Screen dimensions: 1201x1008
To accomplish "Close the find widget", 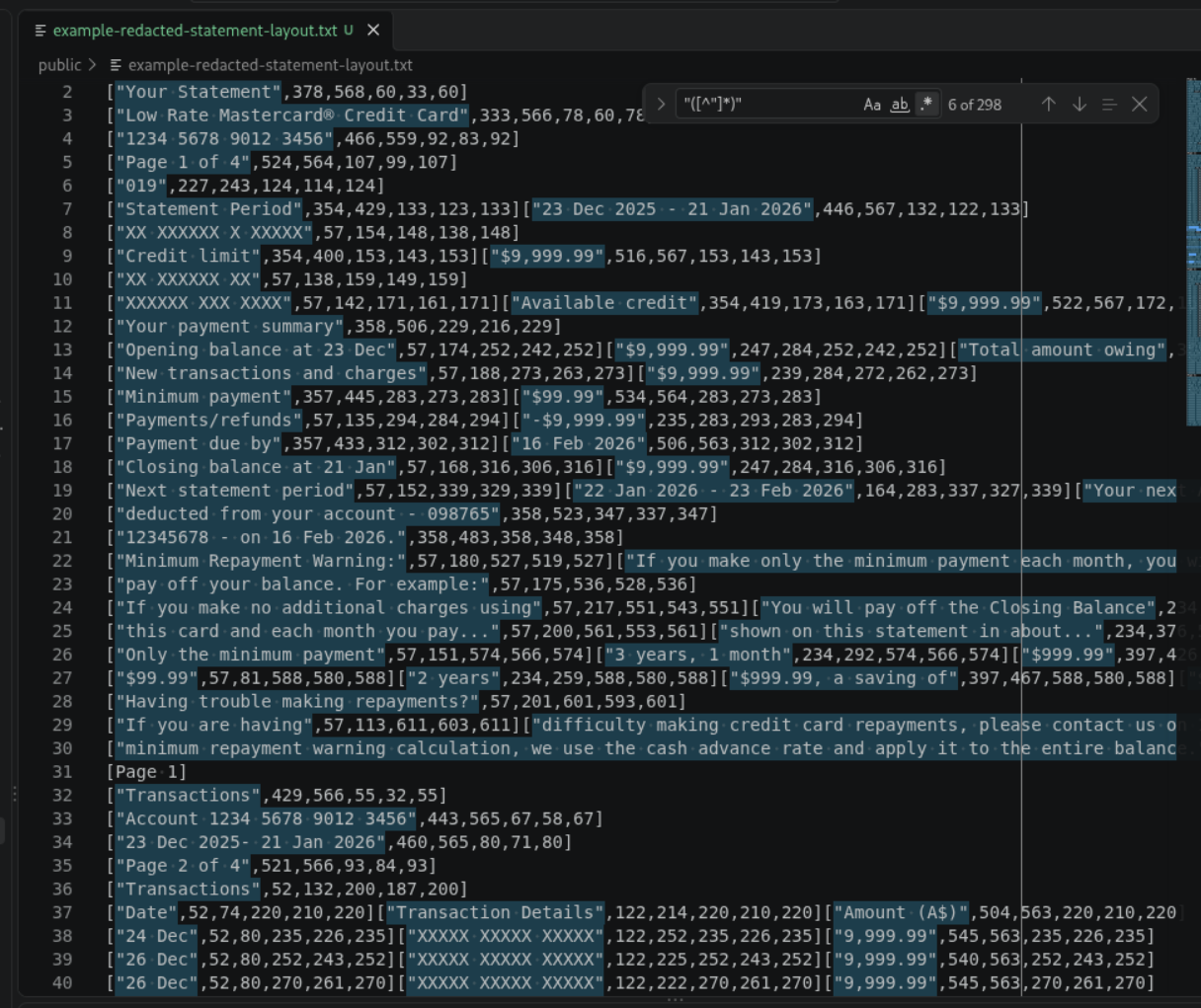I will pyautogui.click(x=1140, y=104).
